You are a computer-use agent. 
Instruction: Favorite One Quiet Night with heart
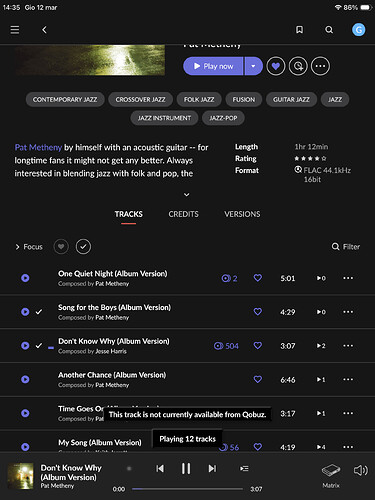pyautogui.click(x=258, y=278)
